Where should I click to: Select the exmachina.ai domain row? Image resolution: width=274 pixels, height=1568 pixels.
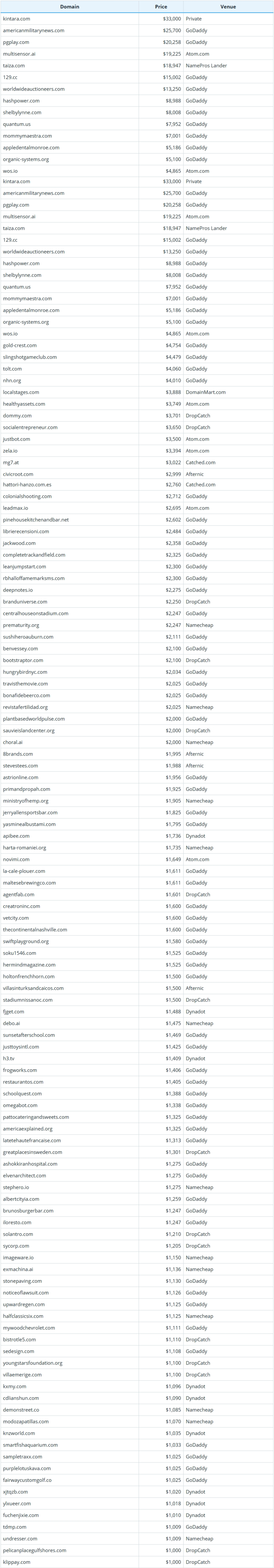tap(137, 1269)
